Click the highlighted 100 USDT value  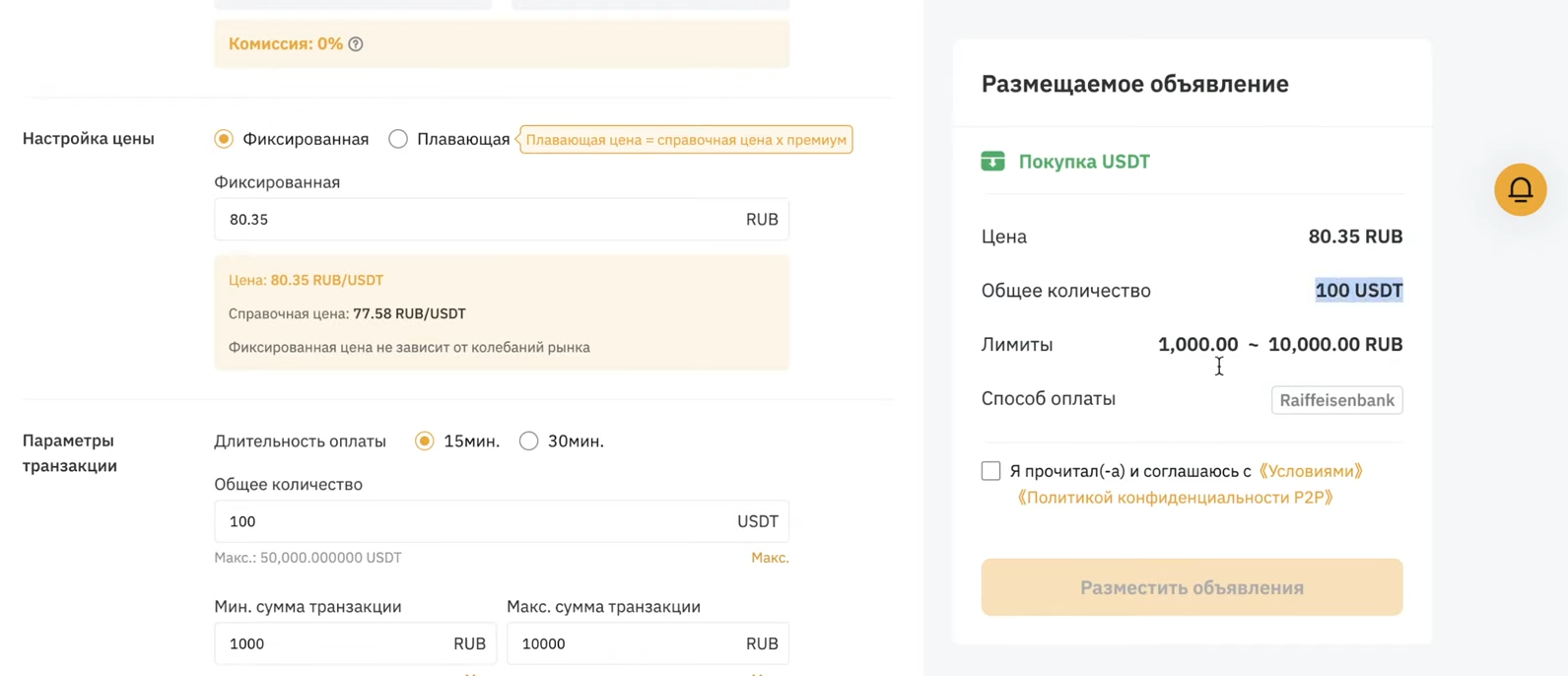(x=1358, y=291)
